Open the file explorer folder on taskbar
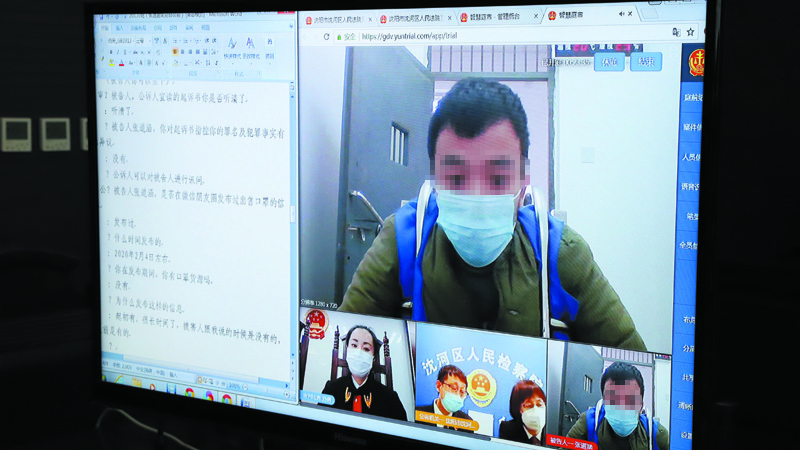 pos(137,382)
